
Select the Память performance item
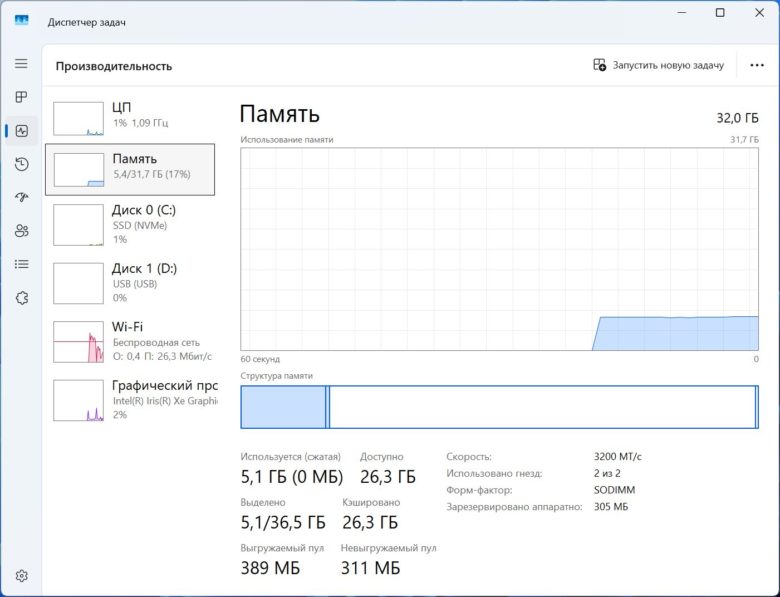click(130, 170)
